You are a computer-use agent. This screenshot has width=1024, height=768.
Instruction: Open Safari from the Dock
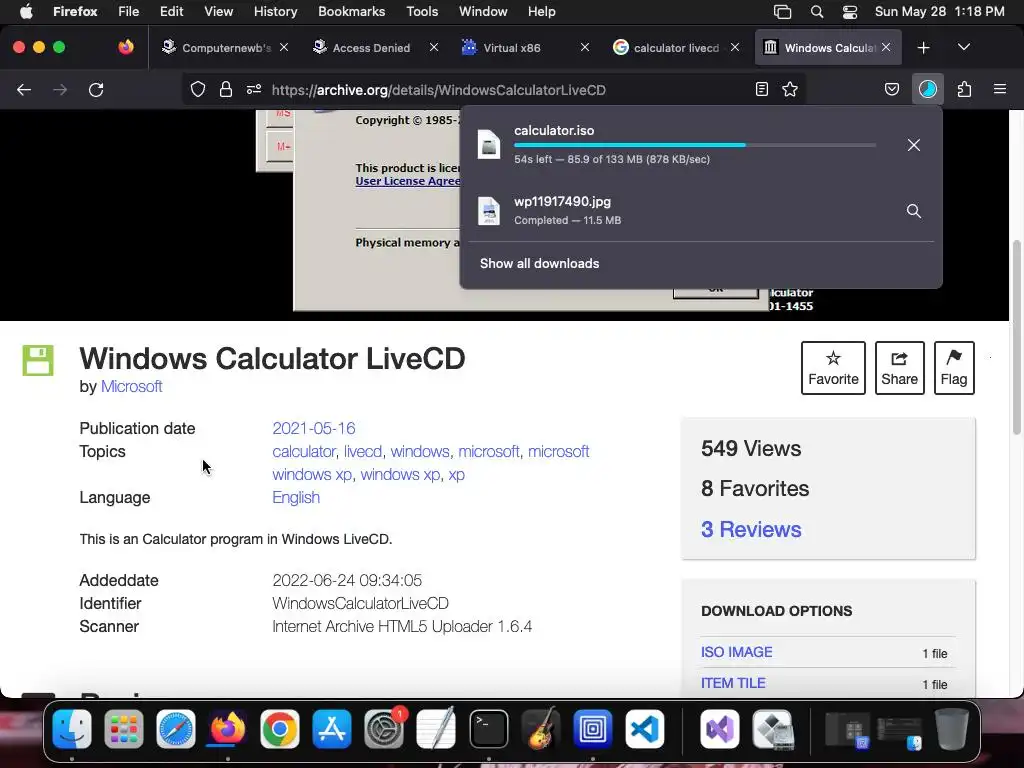[x=176, y=729]
